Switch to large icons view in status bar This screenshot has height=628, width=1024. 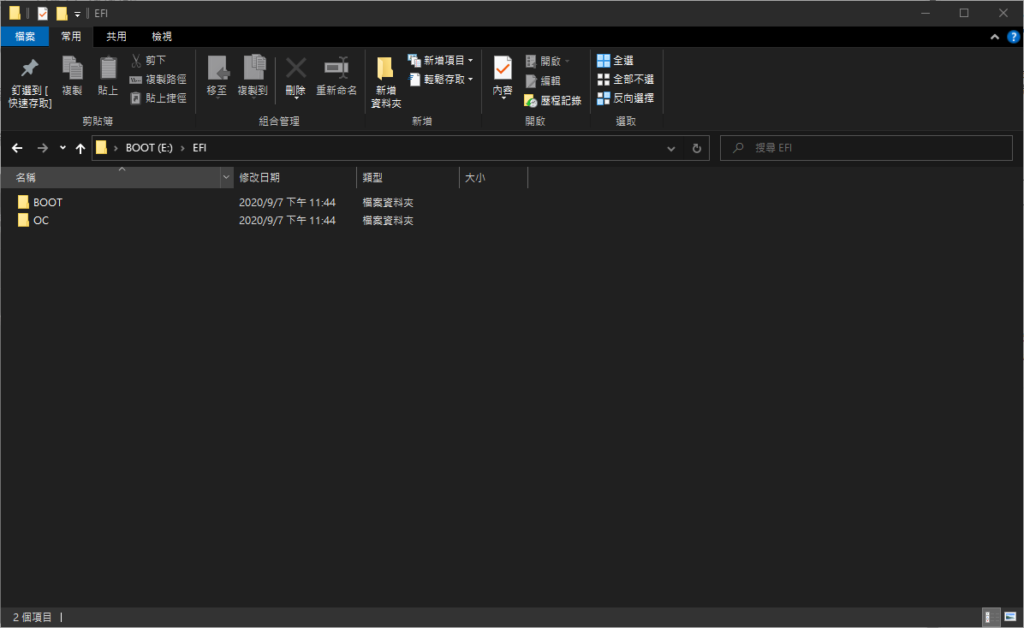1008,617
